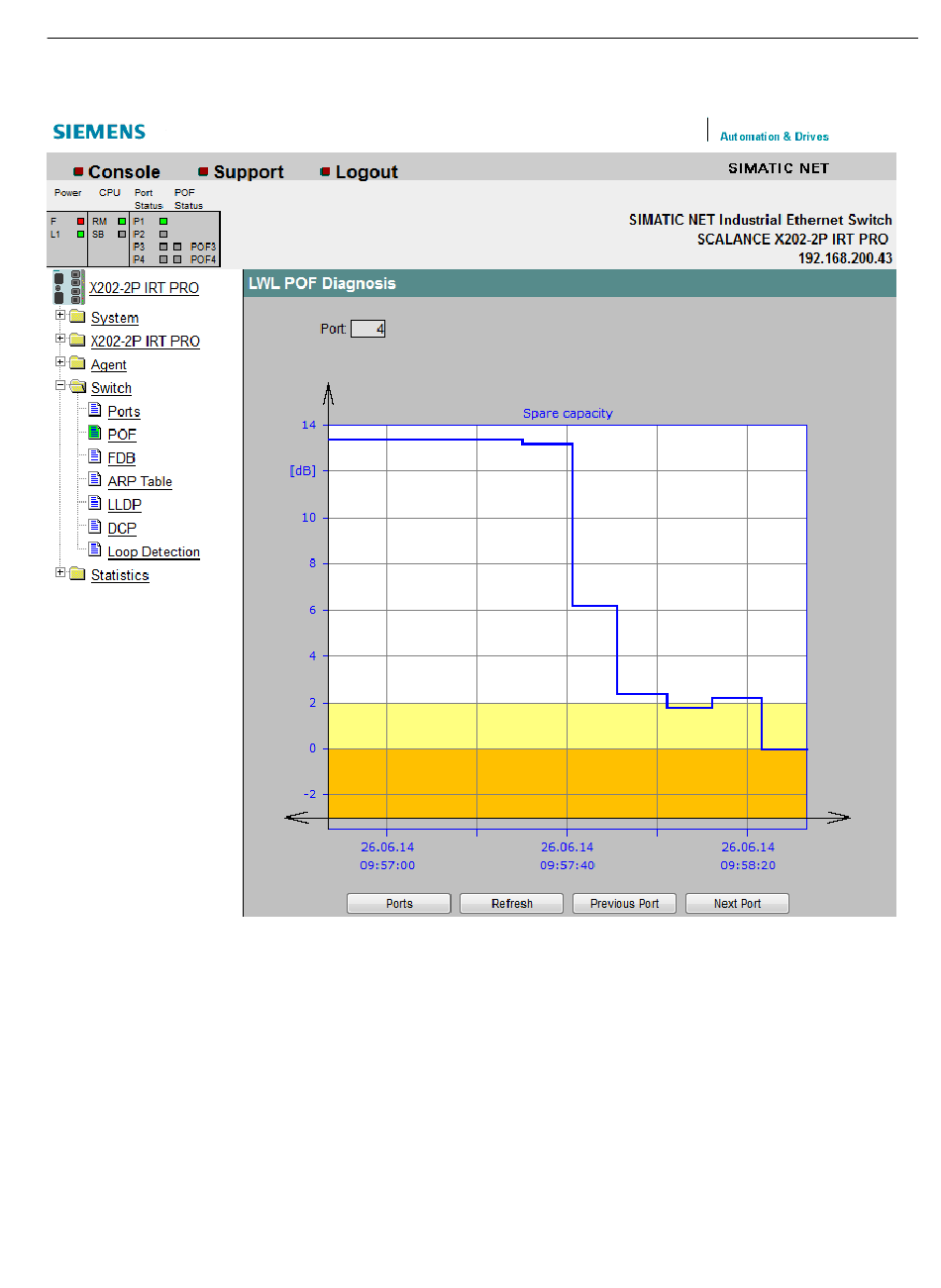Screen dimensions: 941x1288
Task: Expand the X202-2P IRT PRO folder node
Action: pos(60,339)
